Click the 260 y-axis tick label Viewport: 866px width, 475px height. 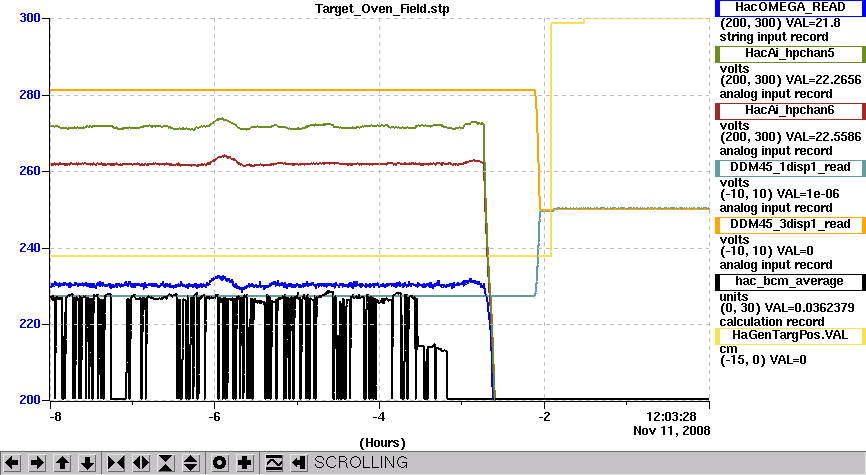(30, 171)
